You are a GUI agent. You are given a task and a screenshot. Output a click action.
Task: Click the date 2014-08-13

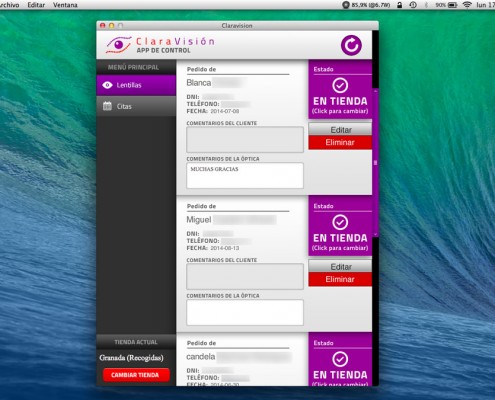[225, 248]
